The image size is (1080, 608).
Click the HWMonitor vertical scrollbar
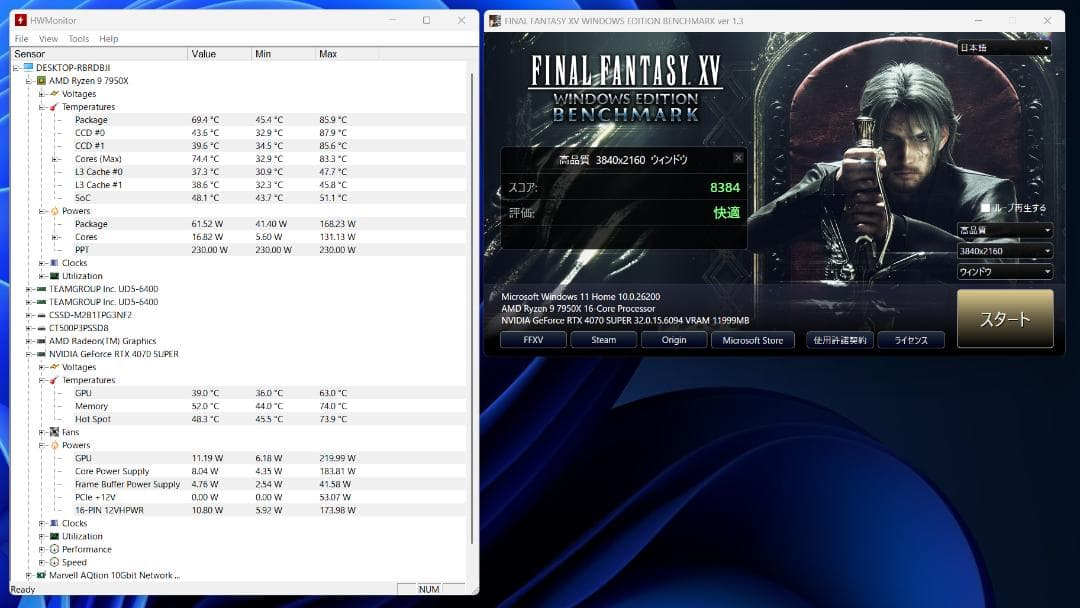click(x=471, y=300)
